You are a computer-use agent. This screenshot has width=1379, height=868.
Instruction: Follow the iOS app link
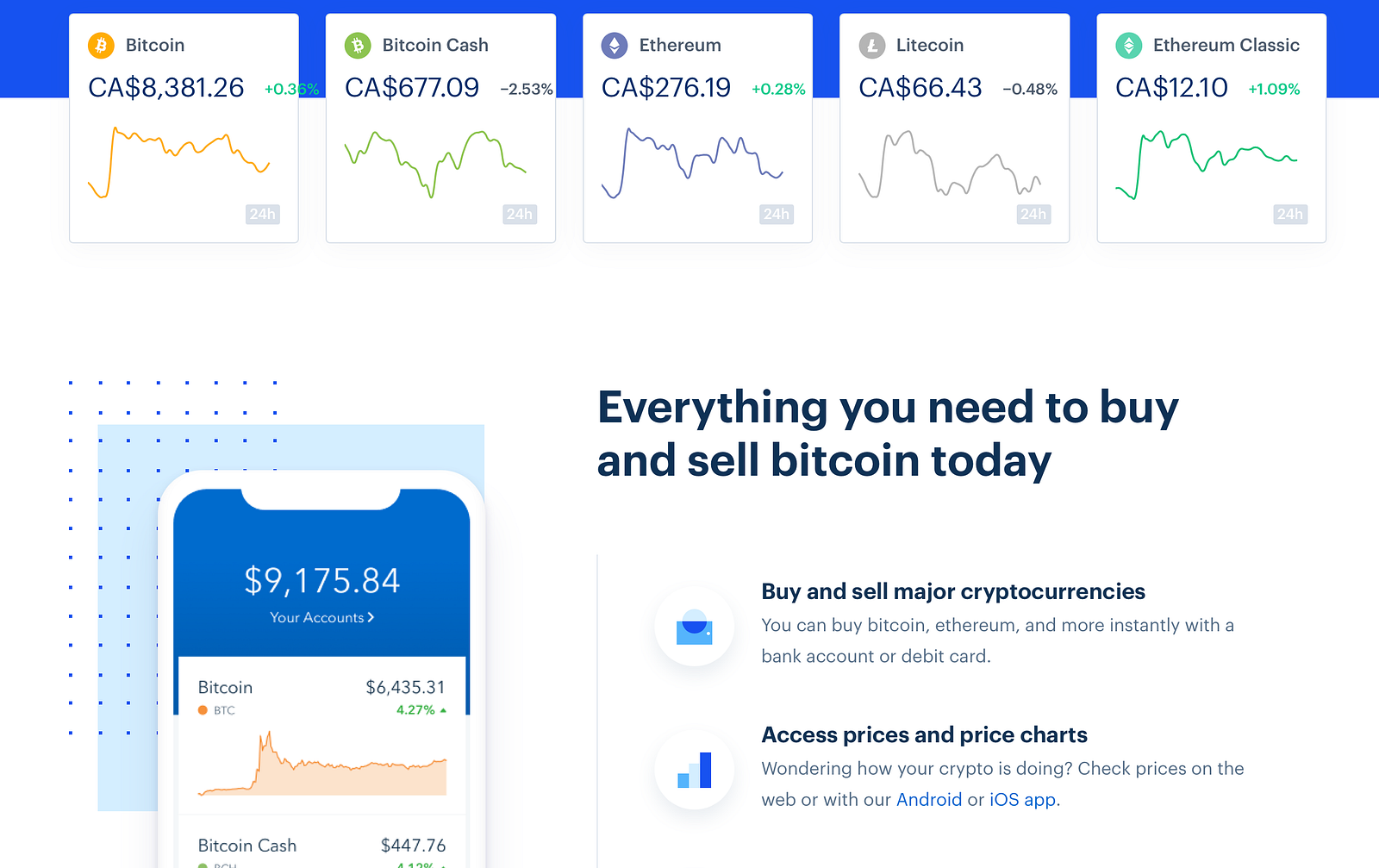[x=1023, y=799]
